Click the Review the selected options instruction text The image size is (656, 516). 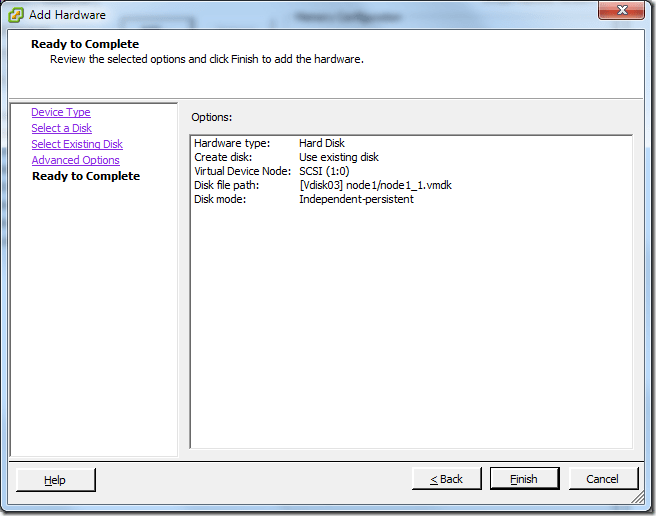[x=207, y=59]
